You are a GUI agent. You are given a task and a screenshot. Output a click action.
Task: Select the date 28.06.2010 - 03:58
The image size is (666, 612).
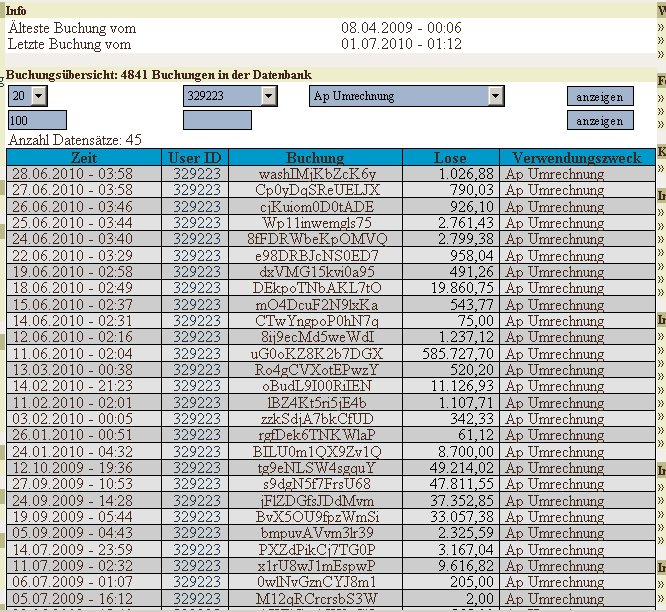(72, 174)
